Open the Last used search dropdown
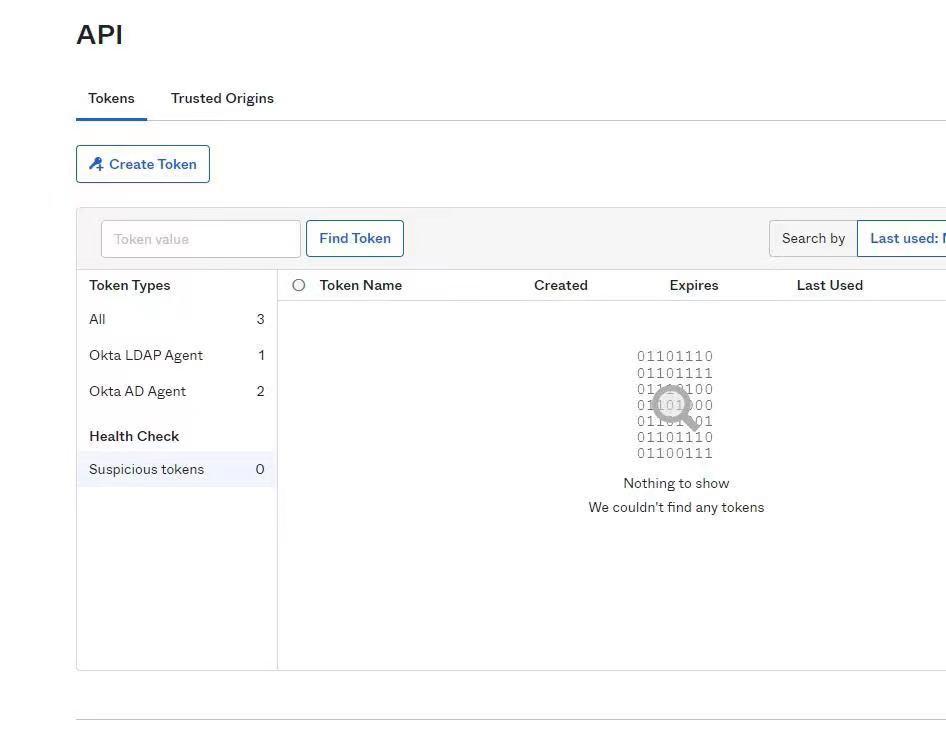946x741 pixels. click(x=905, y=238)
